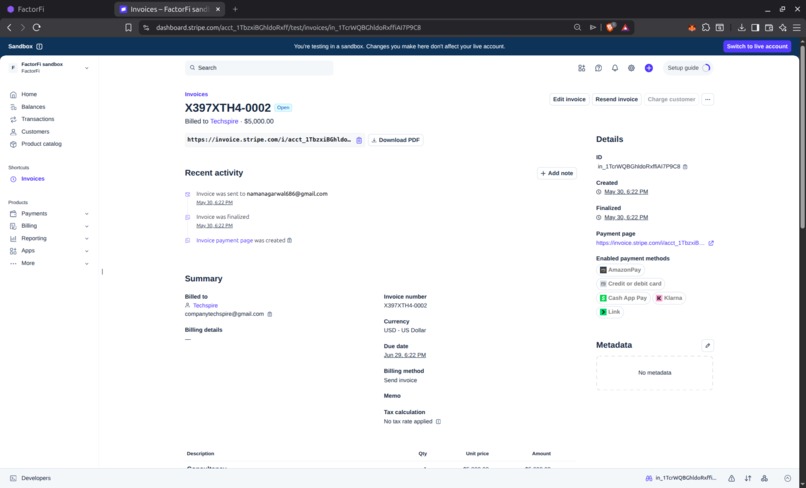This screenshot has height=488, width=806.
Task: Click the due date Jun 29, 6:22 PM
Action: [x=405, y=355]
